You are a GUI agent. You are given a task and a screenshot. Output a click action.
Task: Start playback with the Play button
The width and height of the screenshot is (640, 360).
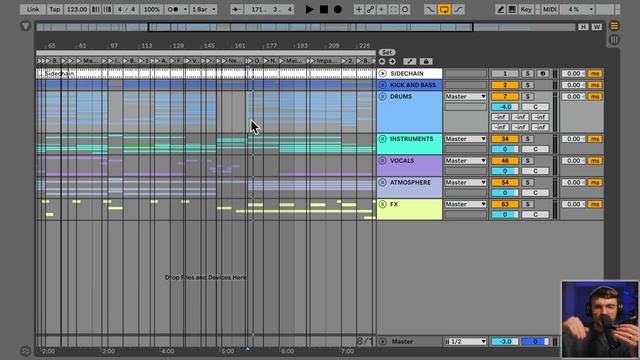309,9
